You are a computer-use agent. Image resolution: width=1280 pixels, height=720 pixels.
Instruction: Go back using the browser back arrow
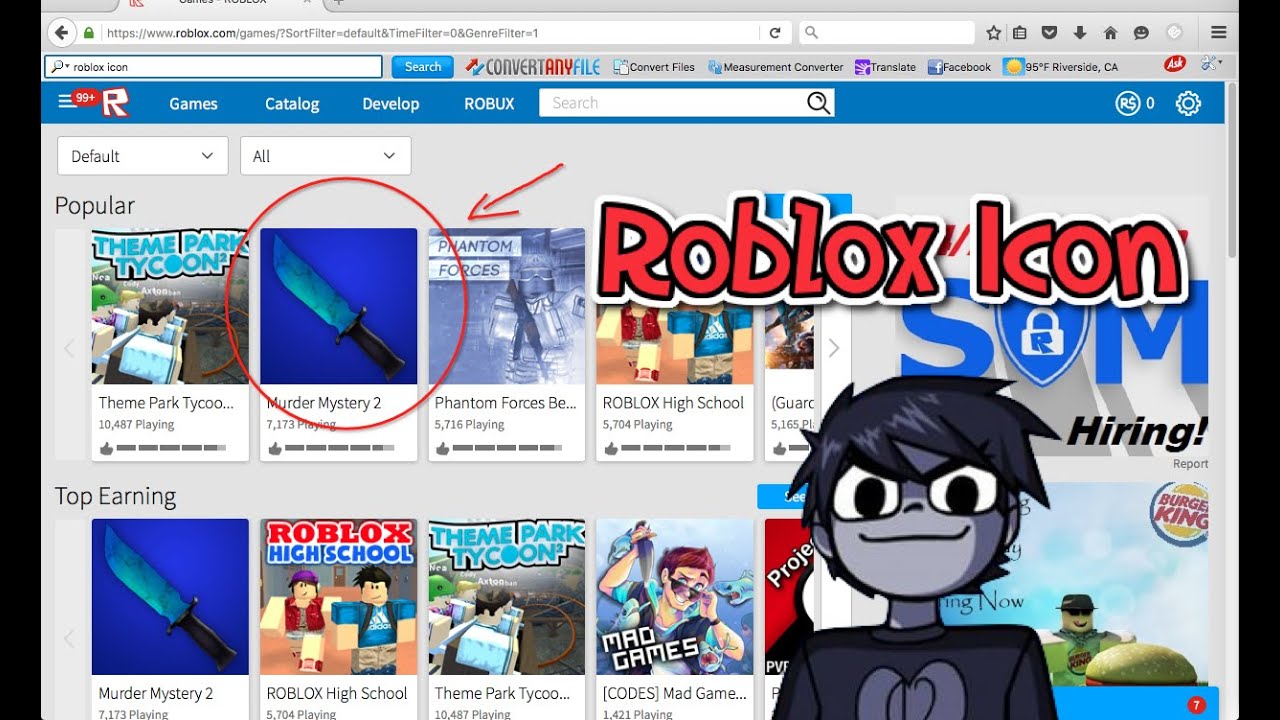pos(62,33)
